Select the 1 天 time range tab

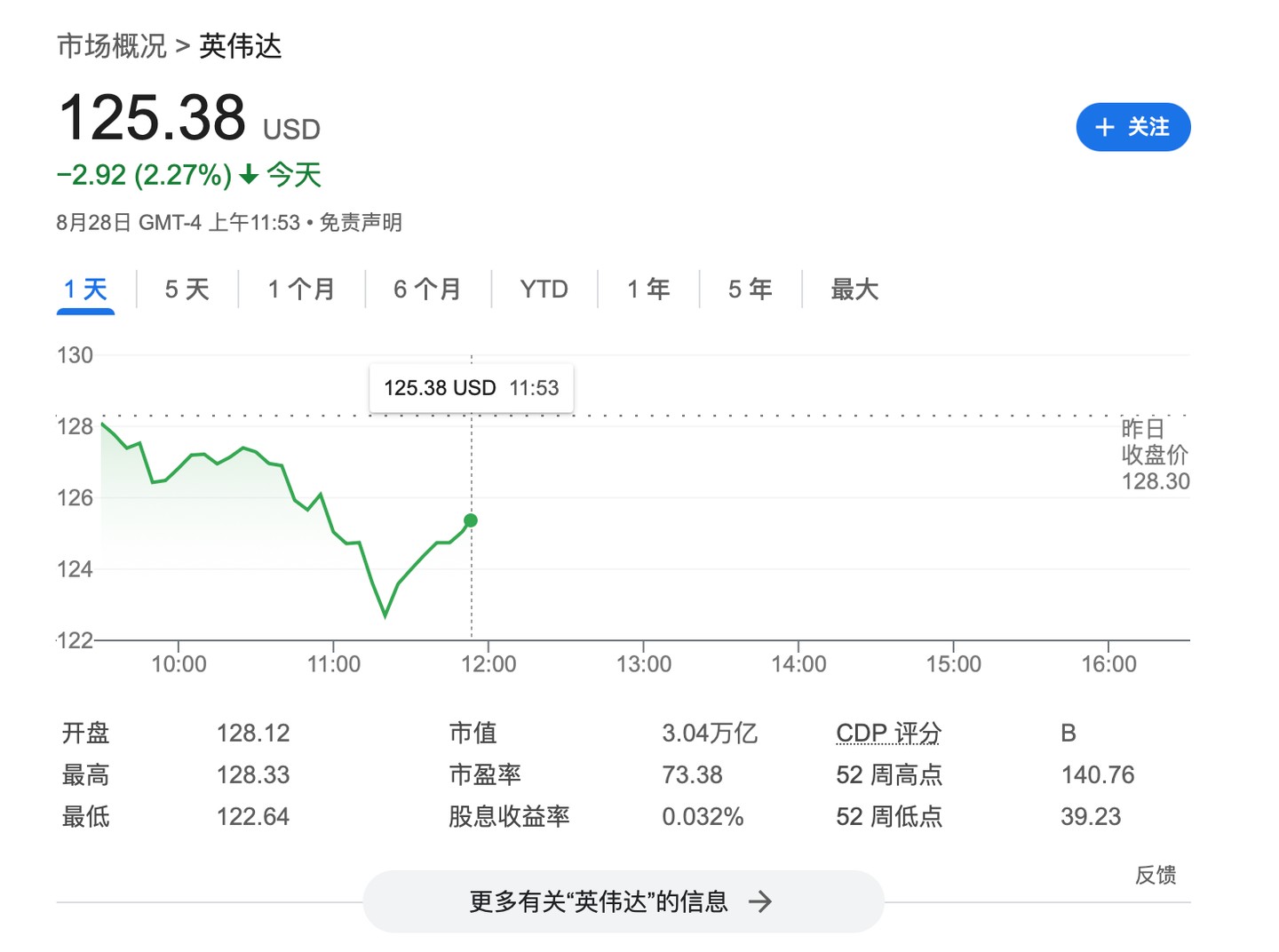coord(85,290)
